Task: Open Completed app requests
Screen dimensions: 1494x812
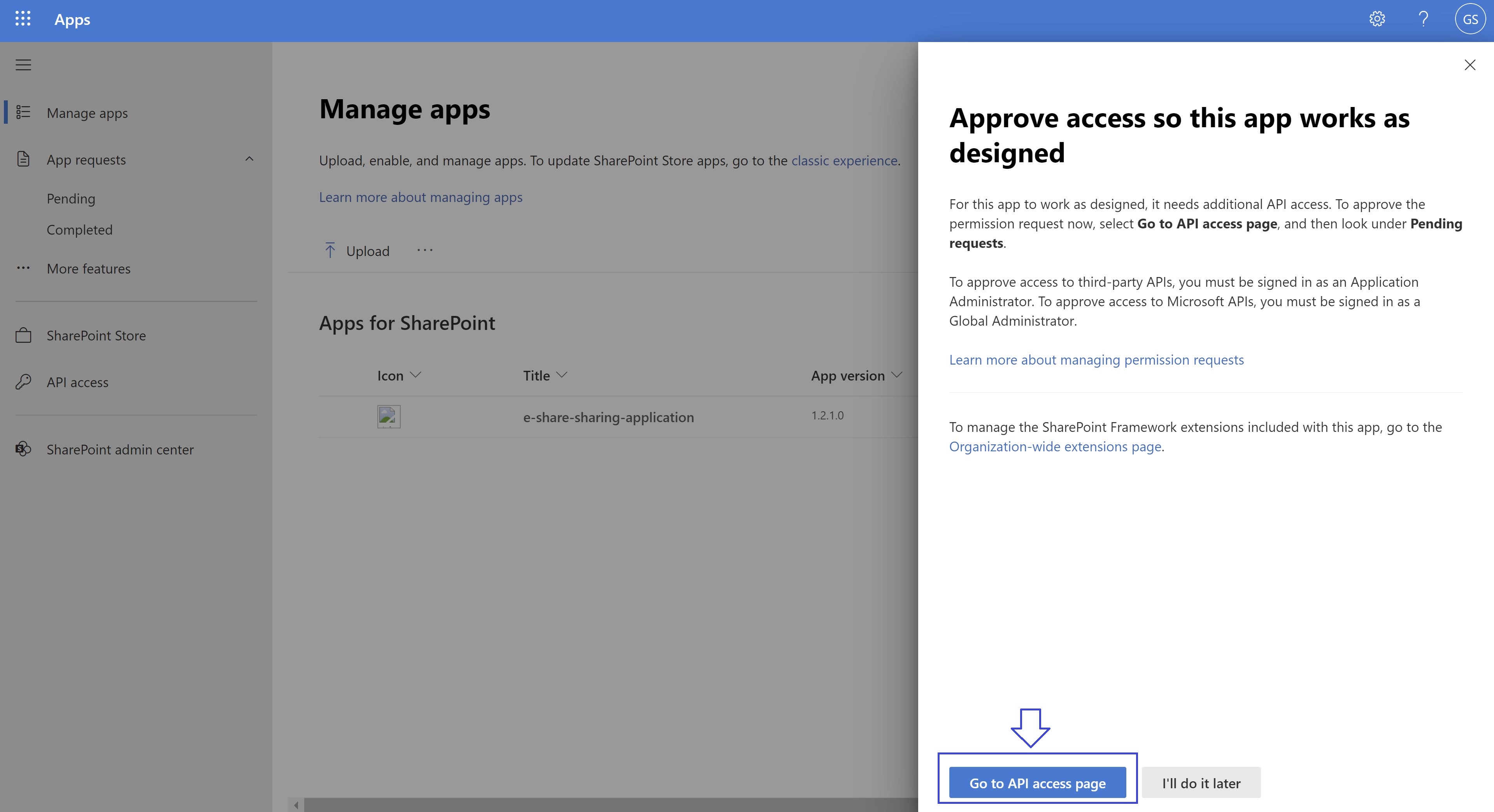Action: tap(79, 230)
